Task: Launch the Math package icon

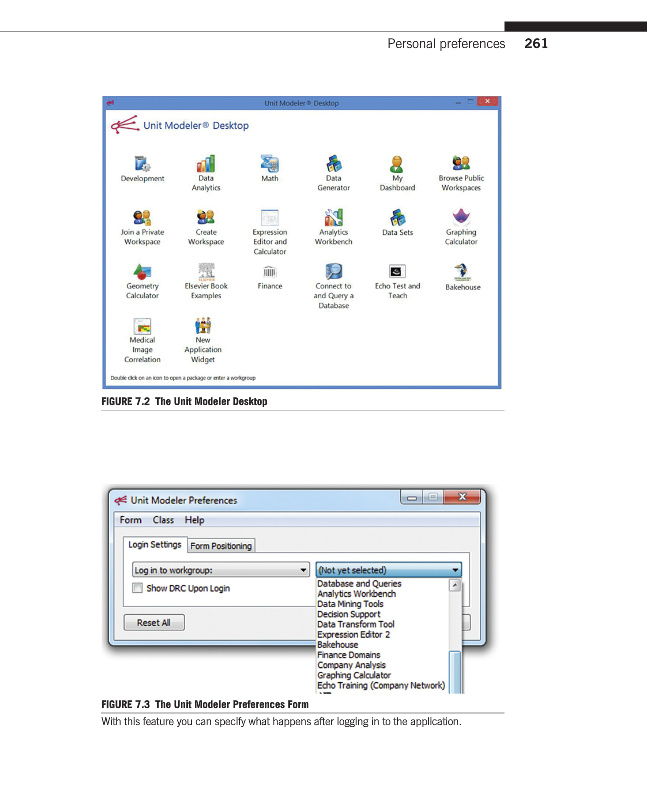Action: tap(270, 164)
